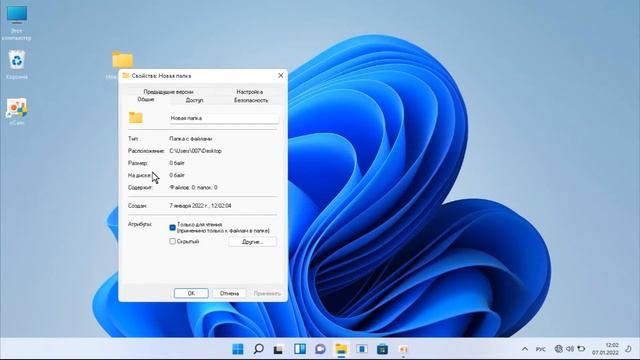Open Chat icon on taskbar
This screenshot has height=360, width=640.
pos(320,349)
